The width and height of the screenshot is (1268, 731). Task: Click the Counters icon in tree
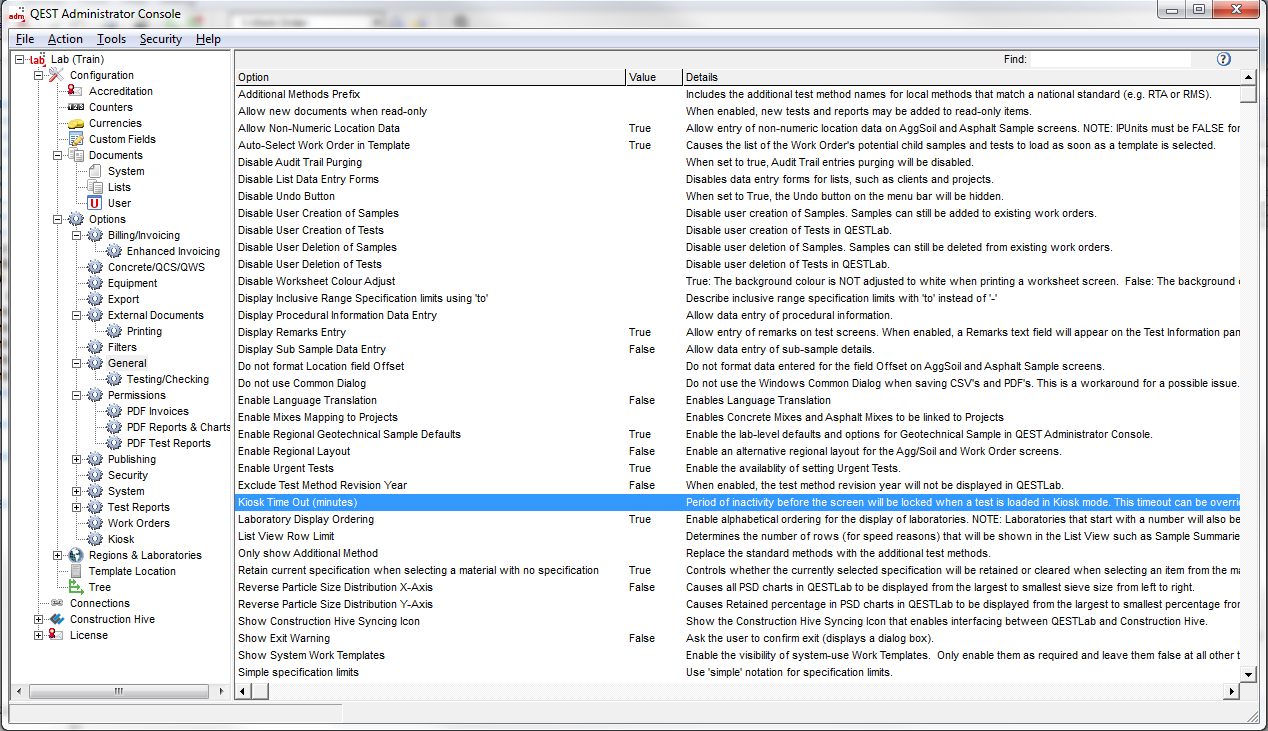click(76, 107)
